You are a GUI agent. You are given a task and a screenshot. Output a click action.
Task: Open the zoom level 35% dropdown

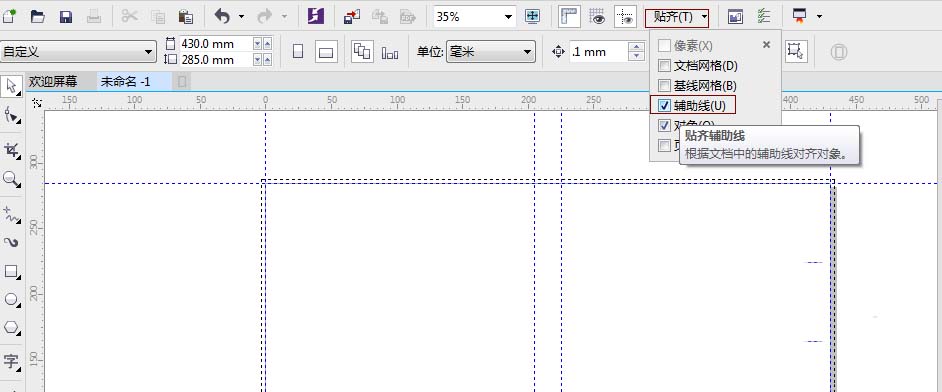click(508, 17)
